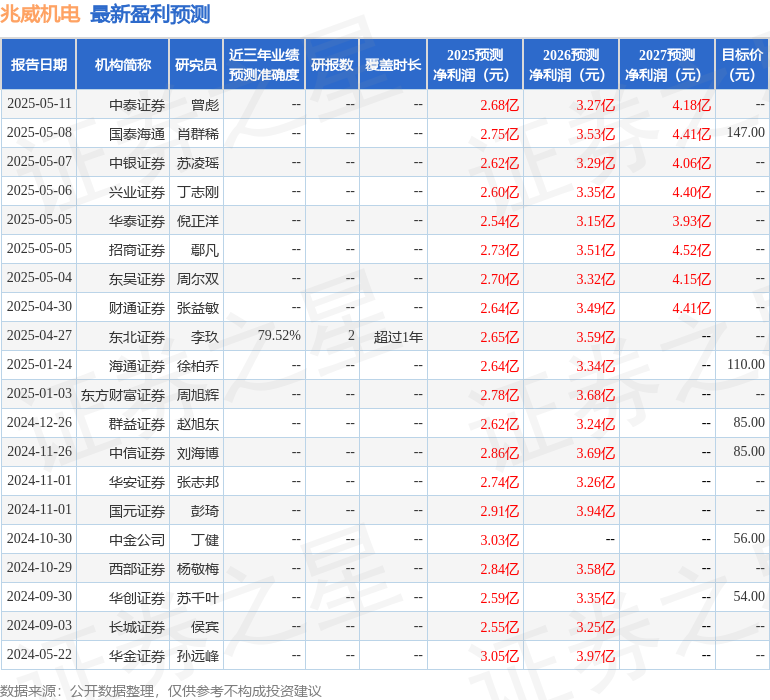This screenshot has height=700, width=770.
Task: Click the 2024-10-30 report date cell
Action: pyautogui.click(x=39, y=539)
